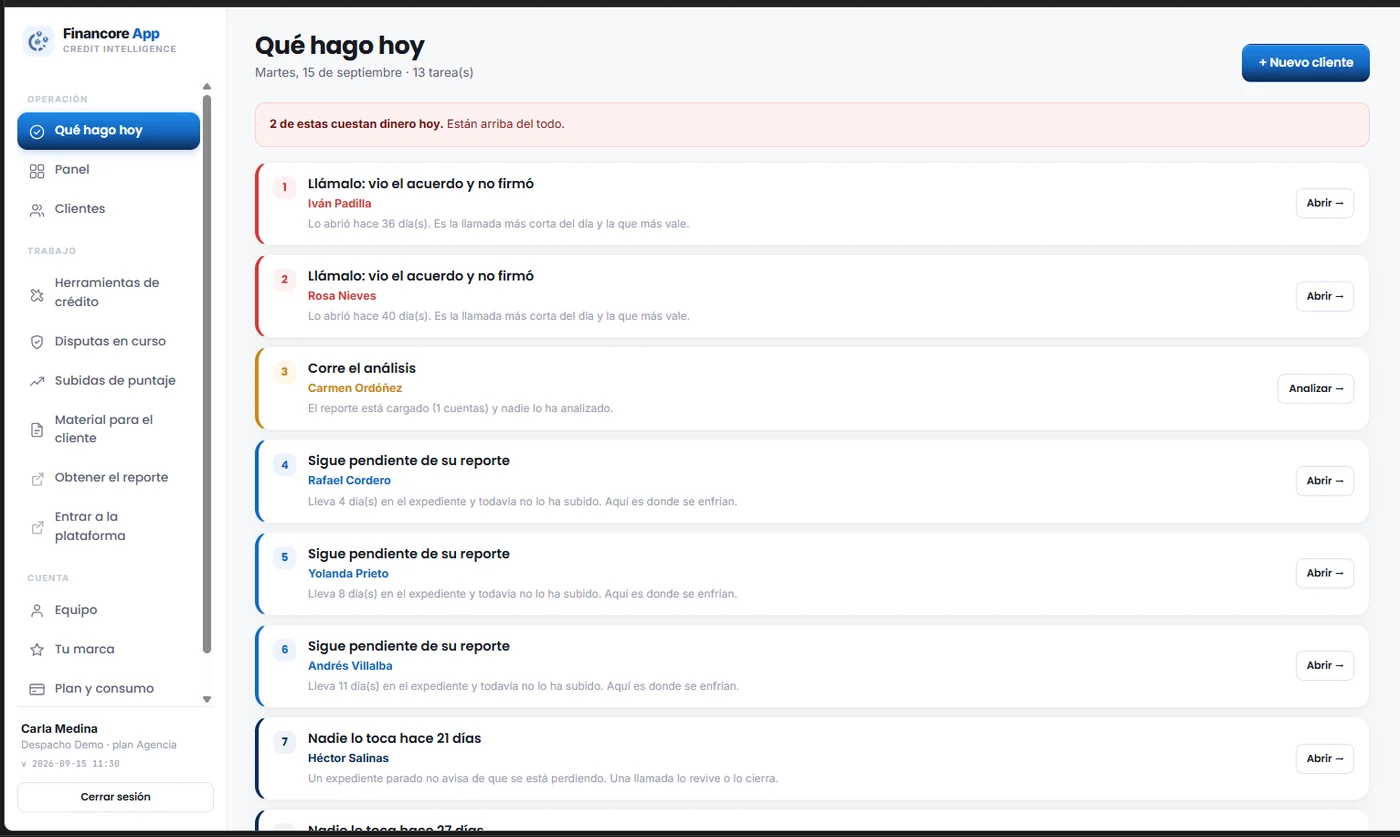Click the external link icon for Obtener el reporte

(x=37, y=478)
